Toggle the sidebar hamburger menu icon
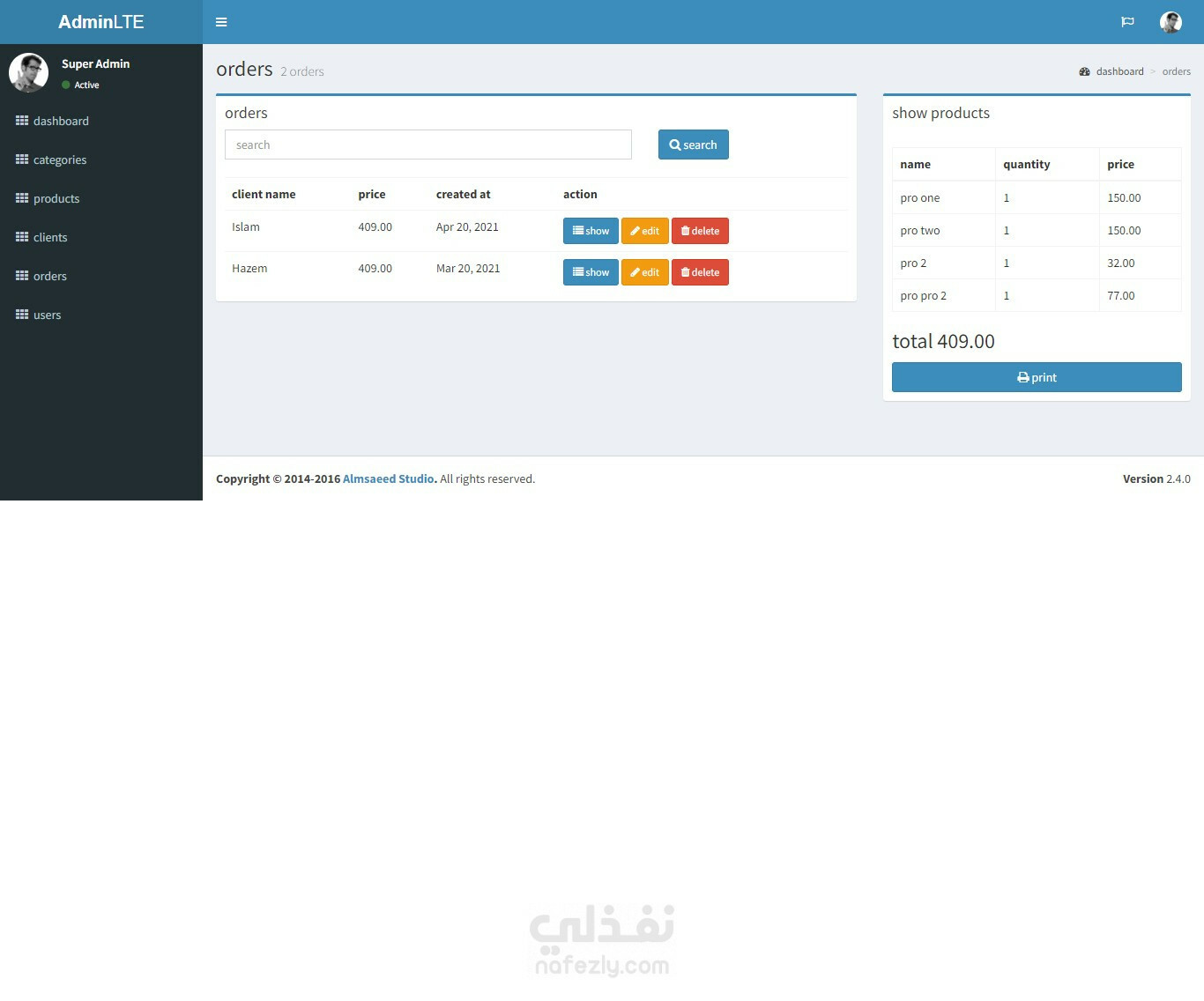 pyautogui.click(x=221, y=22)
